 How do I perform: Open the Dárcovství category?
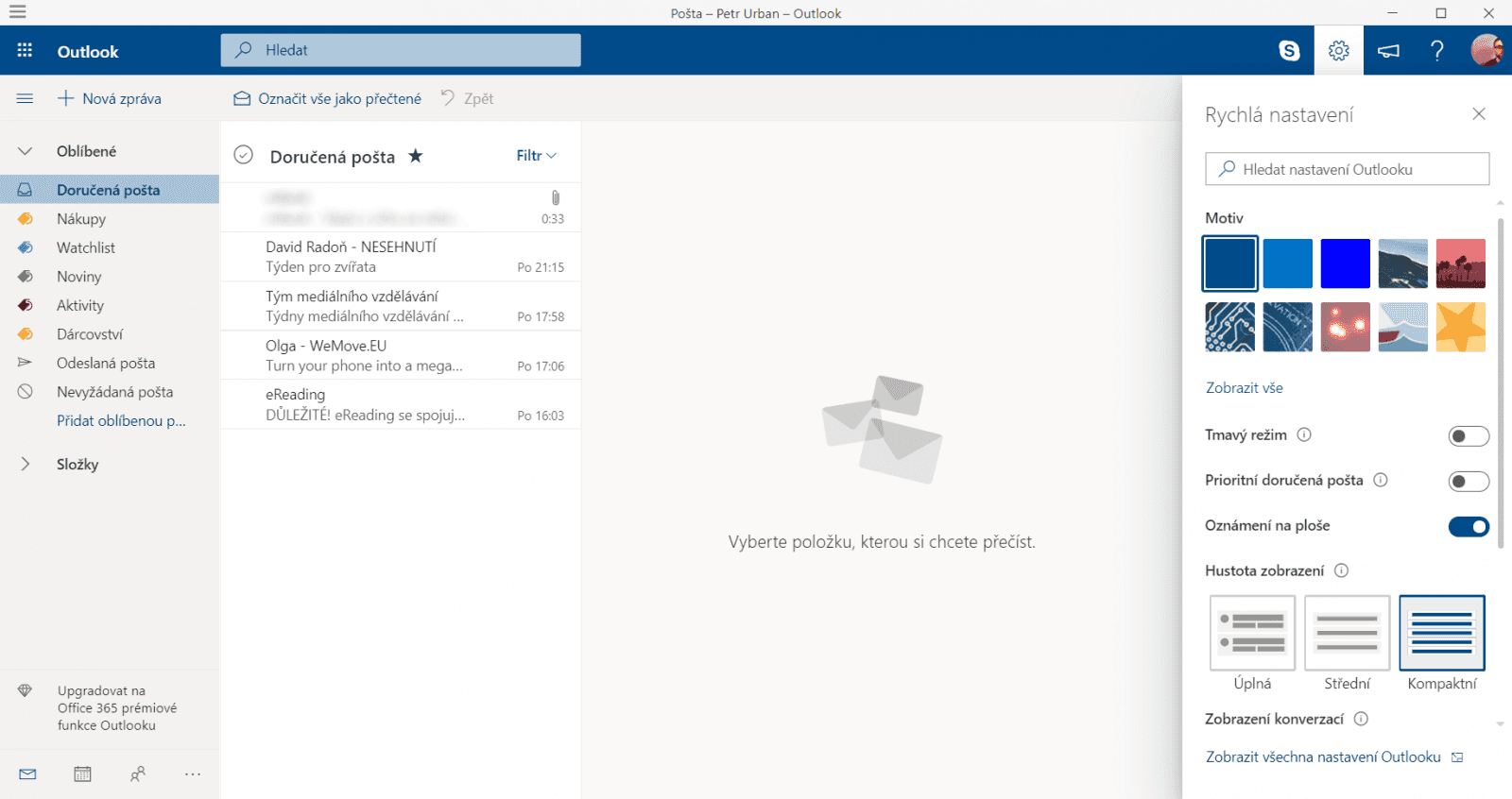[110, 334]
